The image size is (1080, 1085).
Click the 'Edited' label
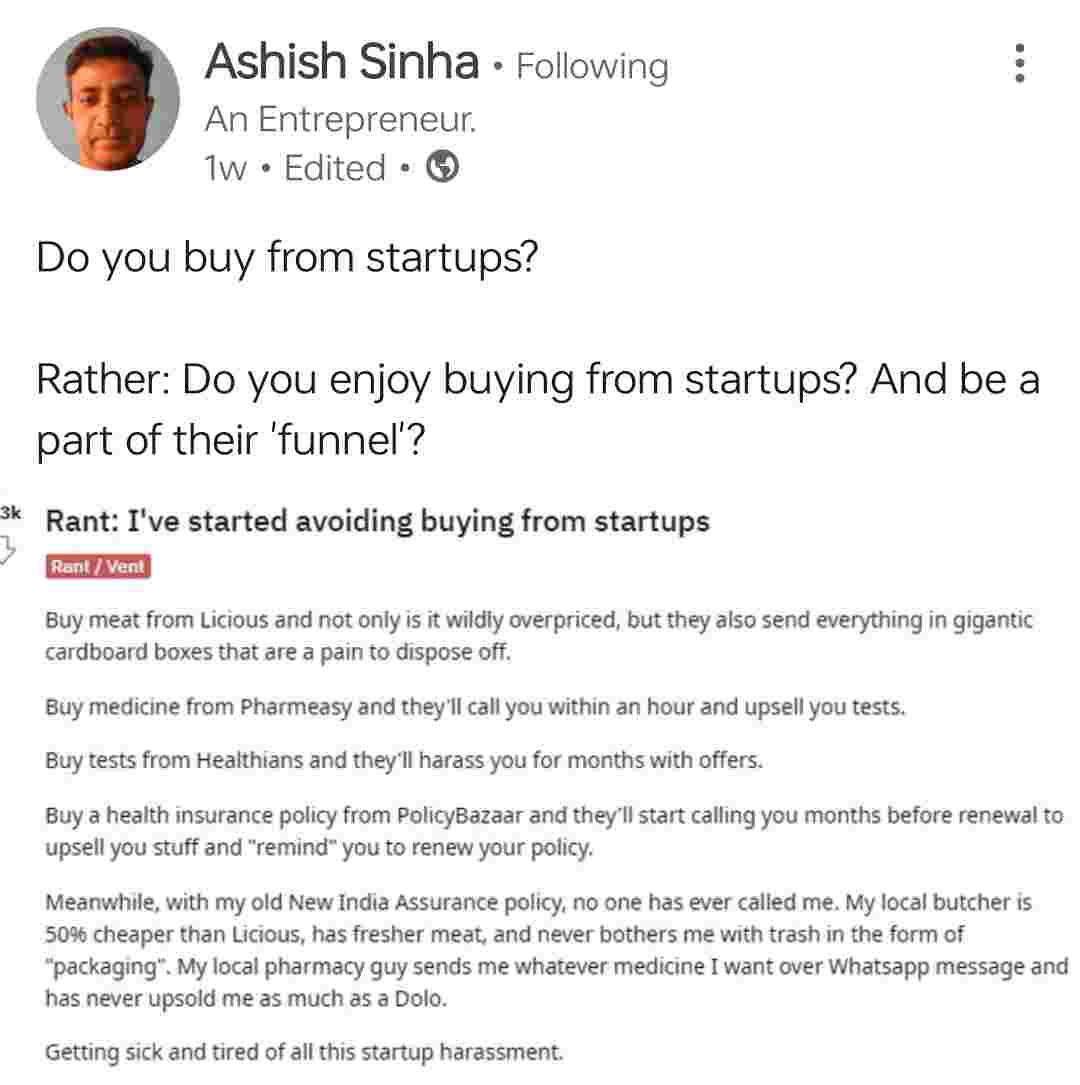[335, 168]
